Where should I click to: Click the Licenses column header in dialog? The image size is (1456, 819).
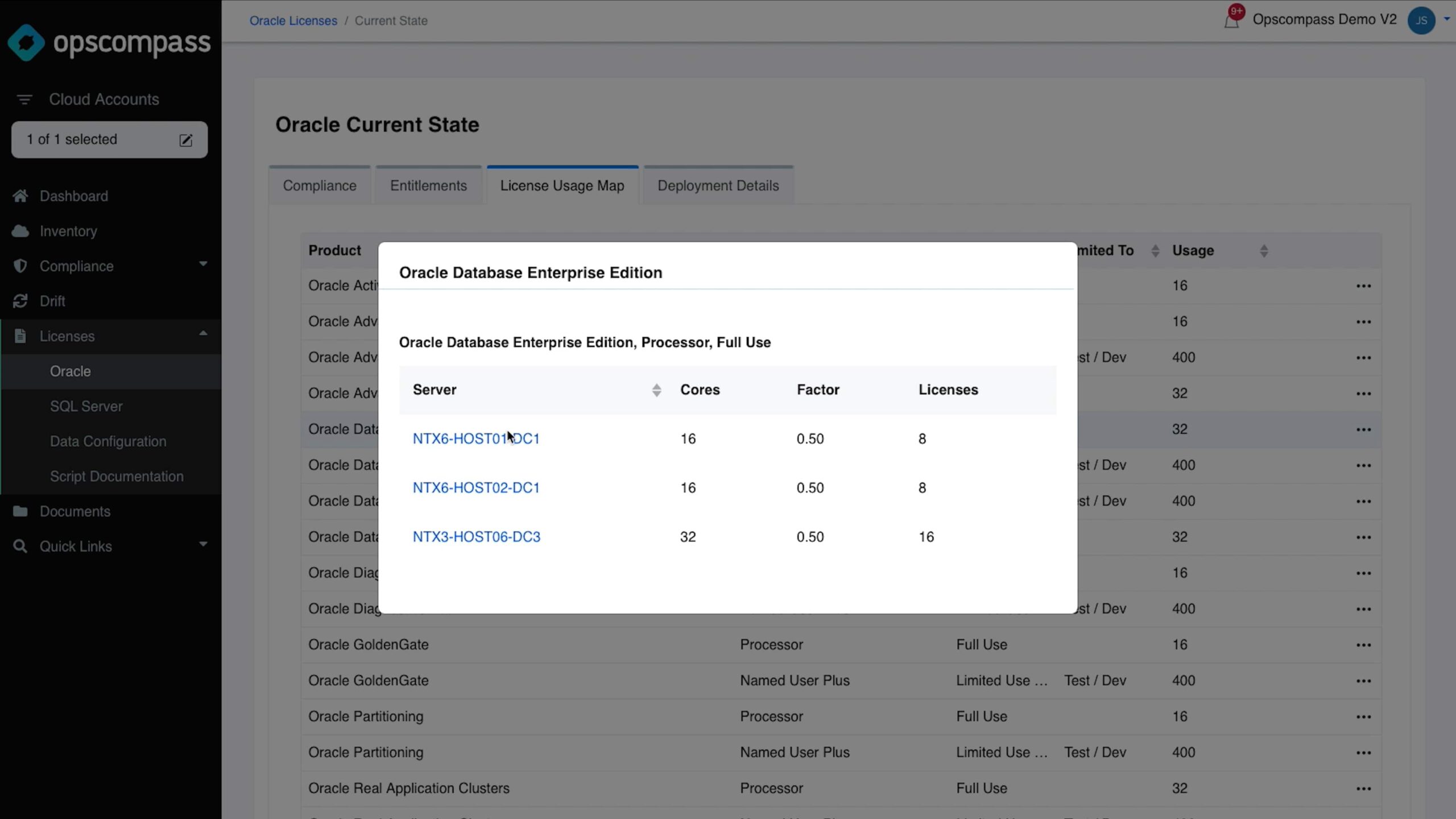pyautogui.click(x=948, y=390)
